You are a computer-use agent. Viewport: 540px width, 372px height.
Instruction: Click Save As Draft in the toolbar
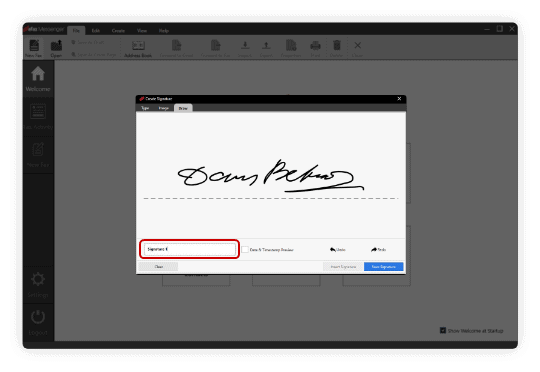pyautogui.click(x=87, y=42)
